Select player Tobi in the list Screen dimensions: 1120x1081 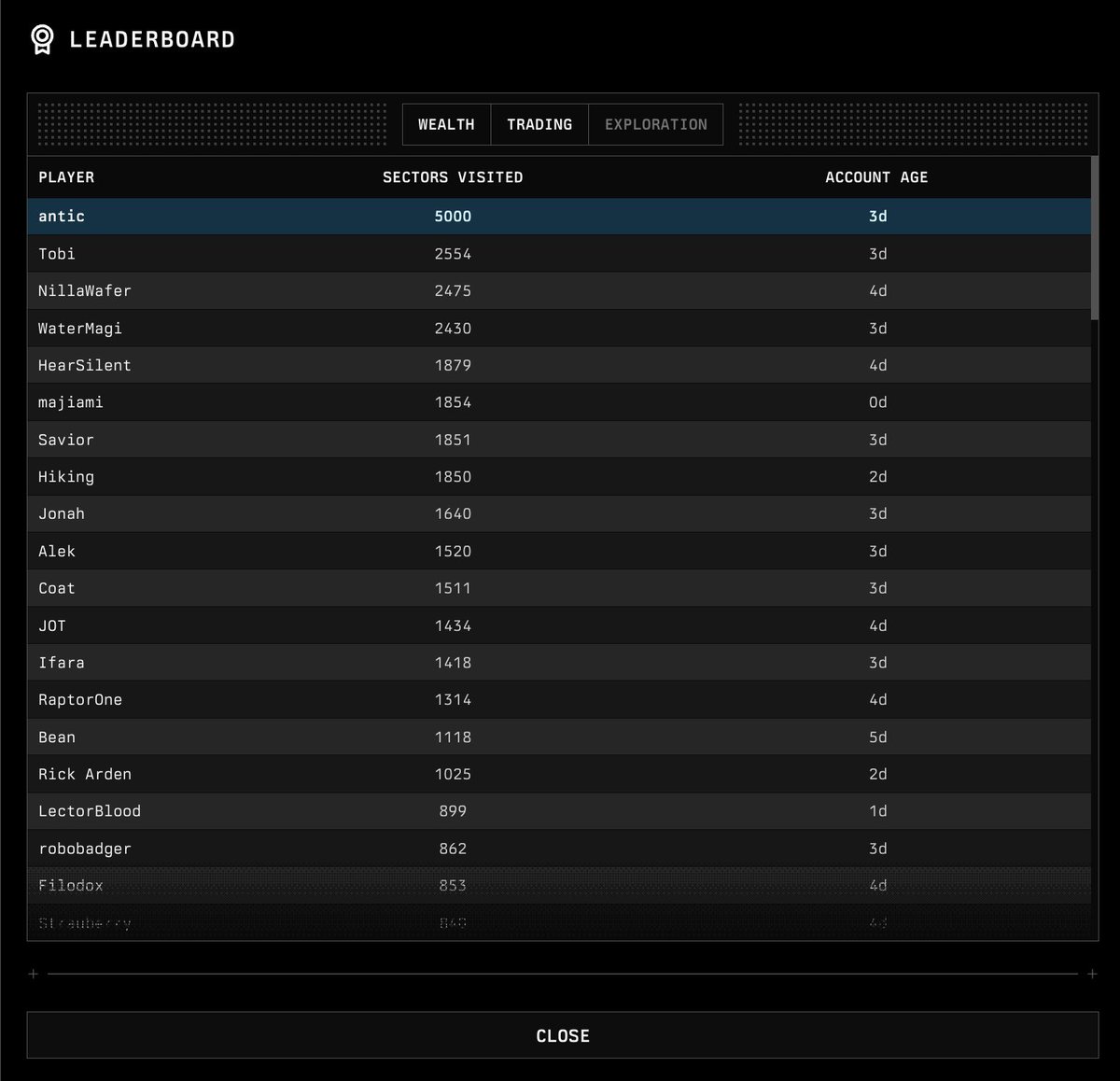point(559,253)
